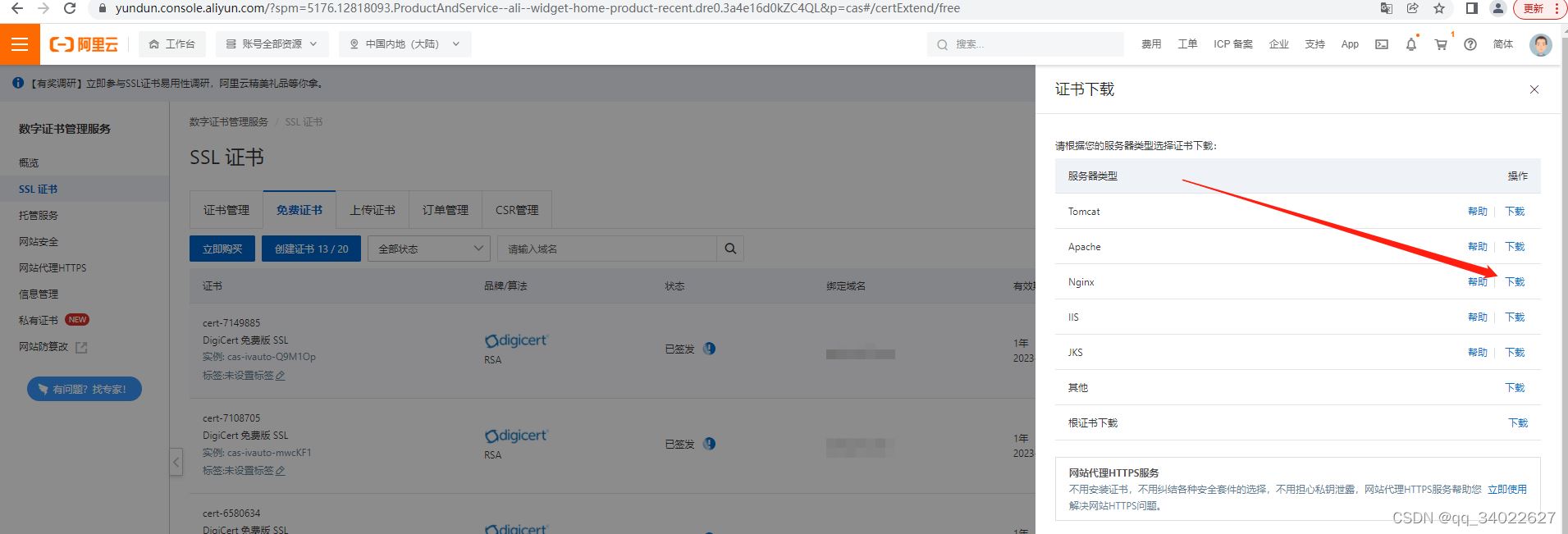This screenshot has width=1568, height=534.
Task: Download the Tomcat certificate
Action: [1515, 212]
